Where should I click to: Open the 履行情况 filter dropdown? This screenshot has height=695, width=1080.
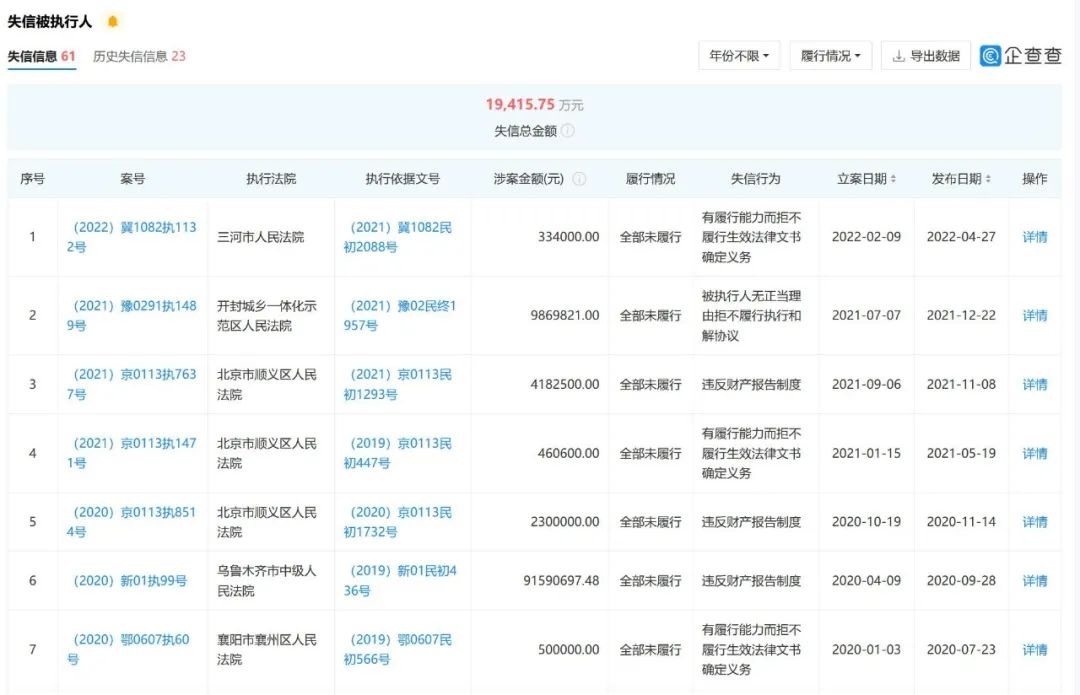[x=831, y=56]
